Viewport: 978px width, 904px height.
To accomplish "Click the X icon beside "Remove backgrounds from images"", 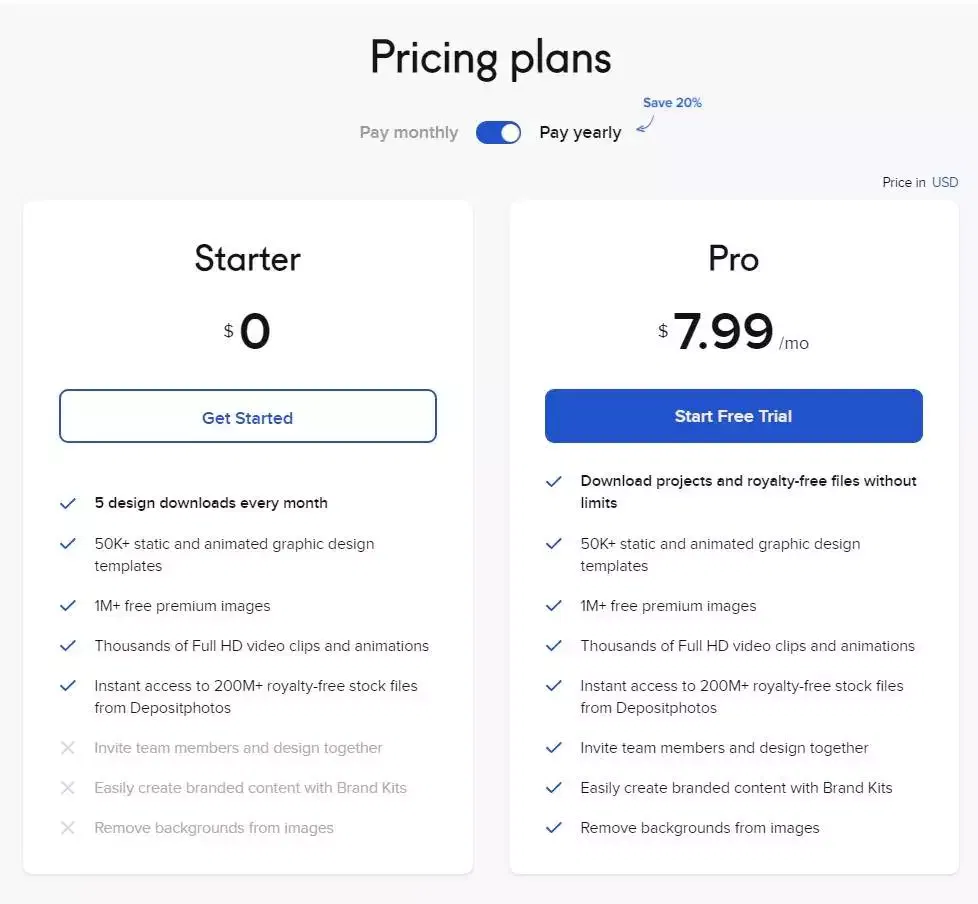I will (x=68, y=827).
